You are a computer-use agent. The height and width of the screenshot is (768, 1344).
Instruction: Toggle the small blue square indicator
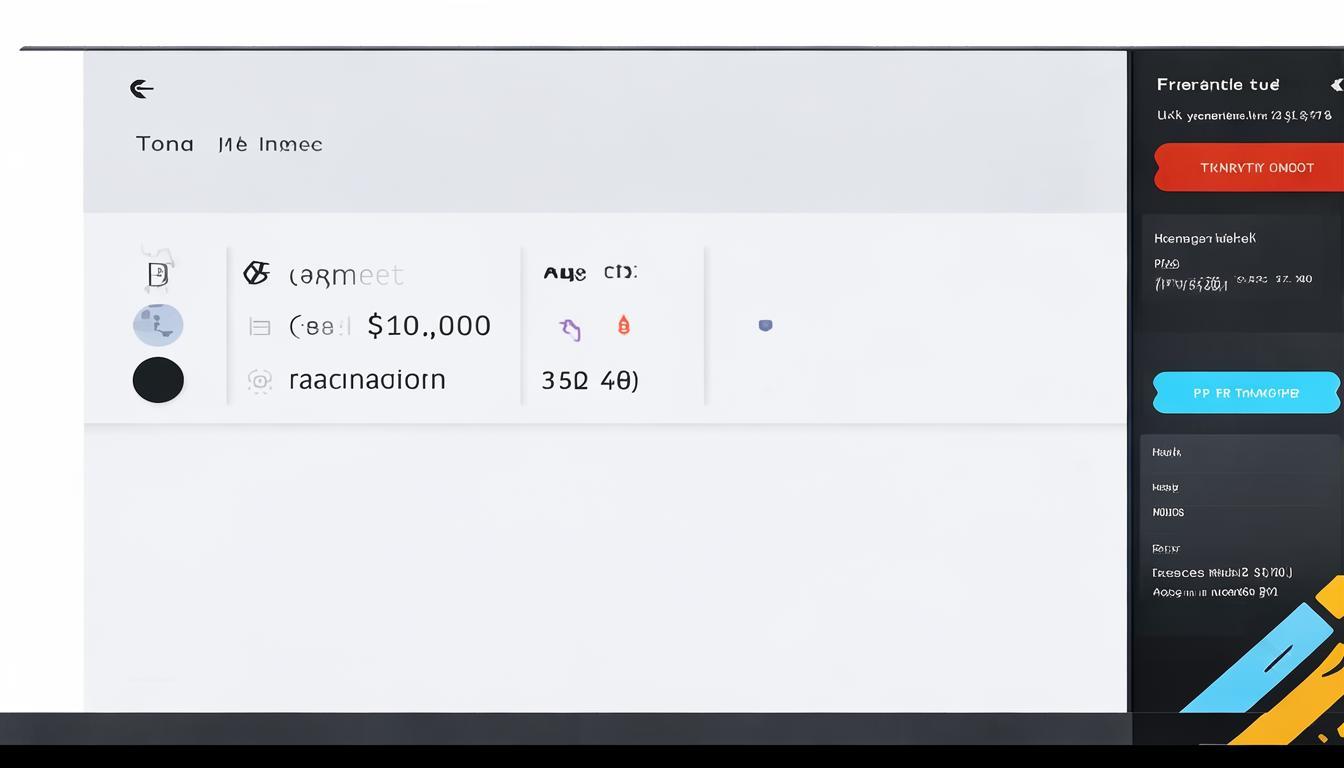pyautogui.click(x=765, y=325)
